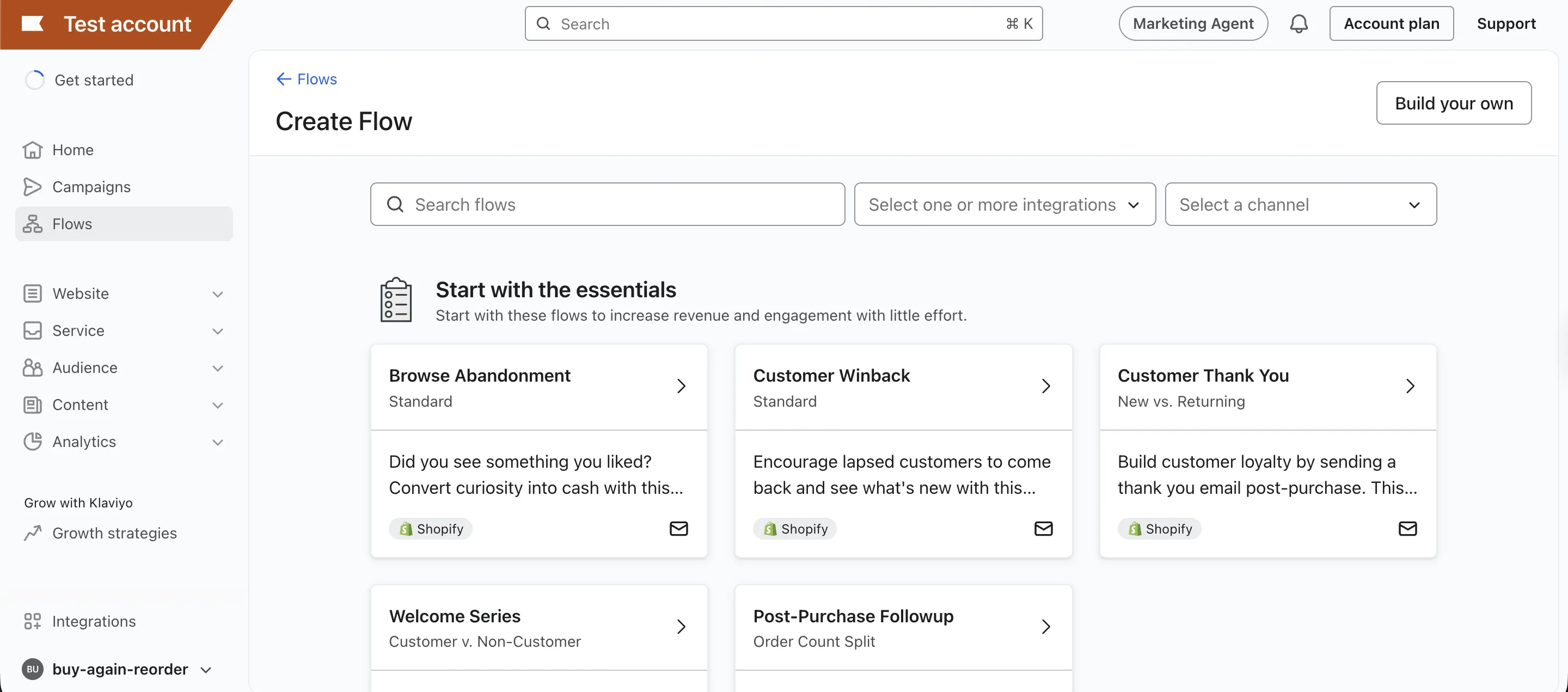Select the Welcome Series flow title

tap(455, 616)
